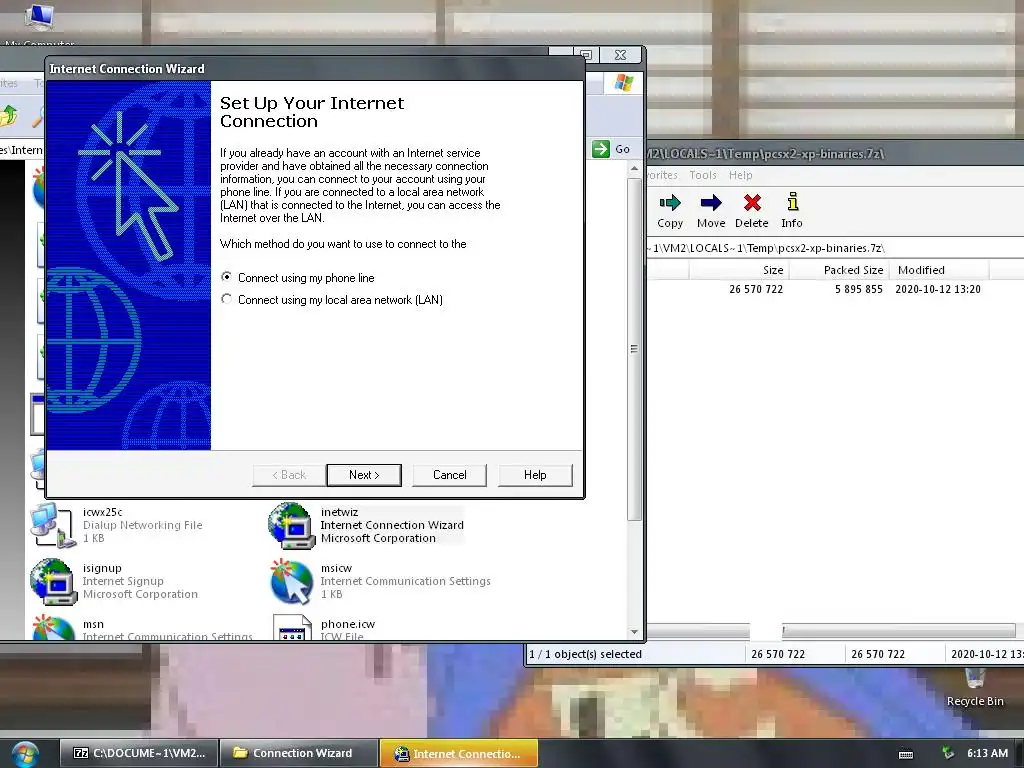
Task: Click the Explorer vertical scrollbar thumb
Action: pos(634,349)
